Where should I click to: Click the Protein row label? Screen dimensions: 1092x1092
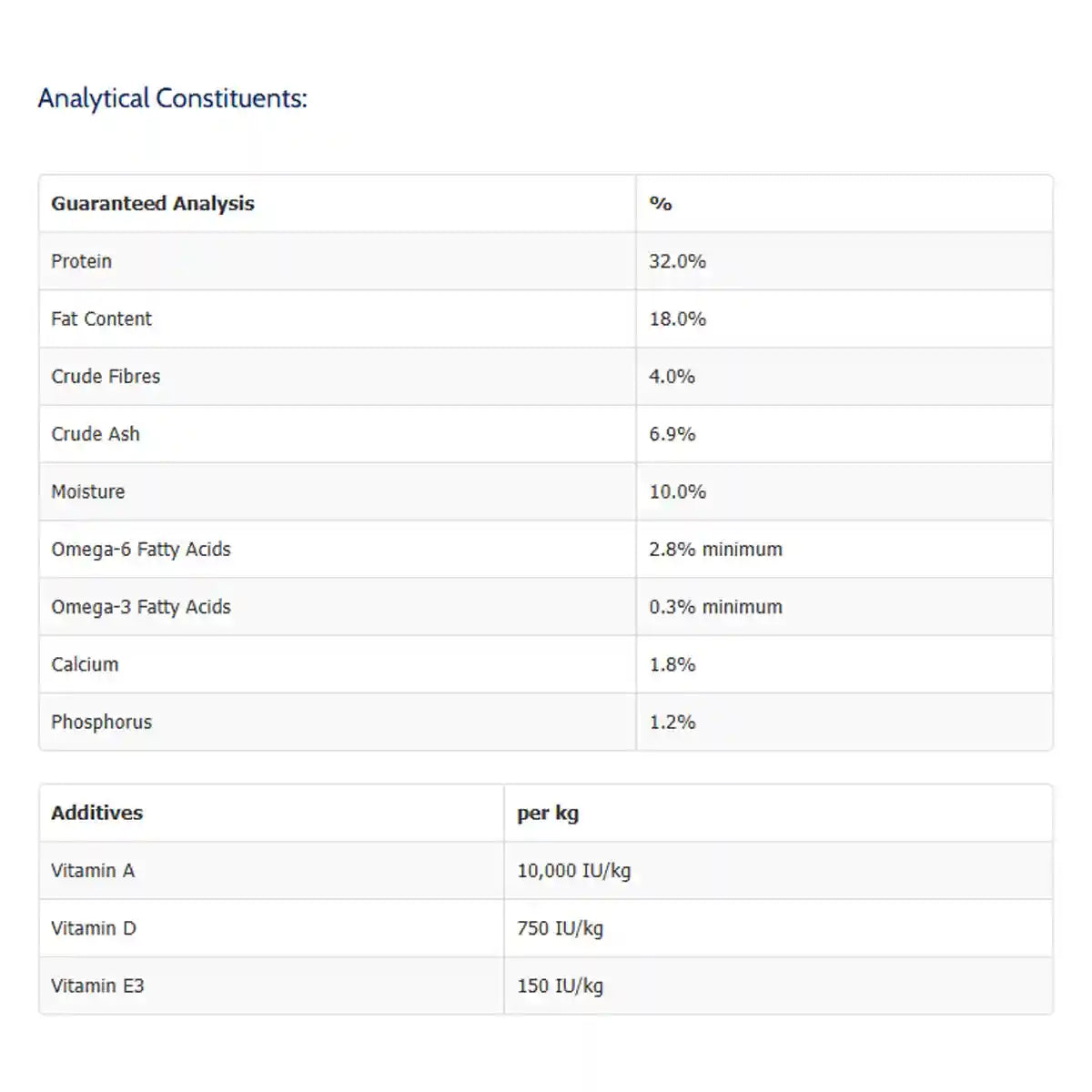pos(82,261)
